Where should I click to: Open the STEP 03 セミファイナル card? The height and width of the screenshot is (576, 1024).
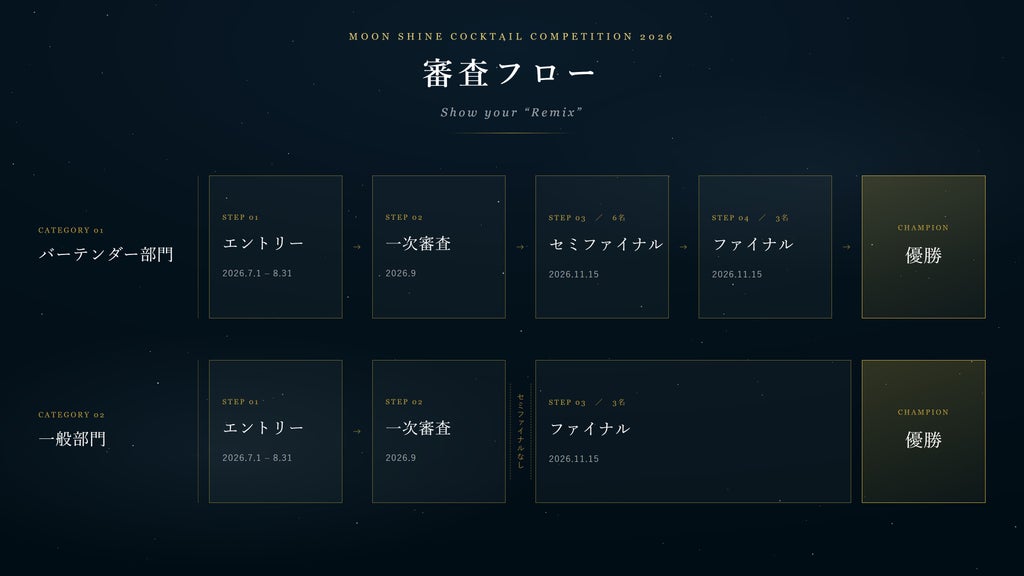(x=602, y=247)
